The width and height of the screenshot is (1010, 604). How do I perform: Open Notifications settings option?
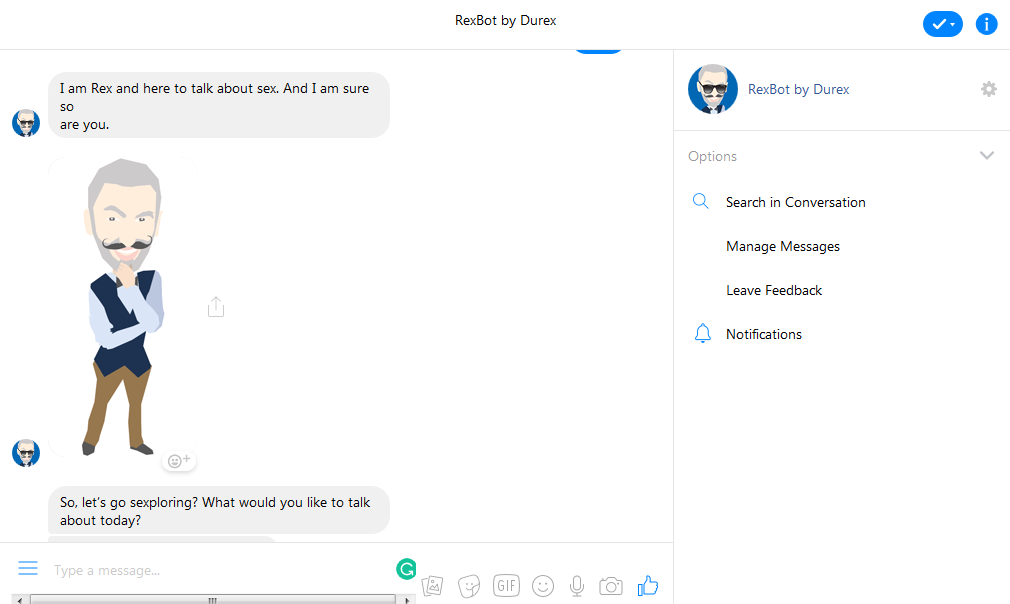[x=763, y=334]
